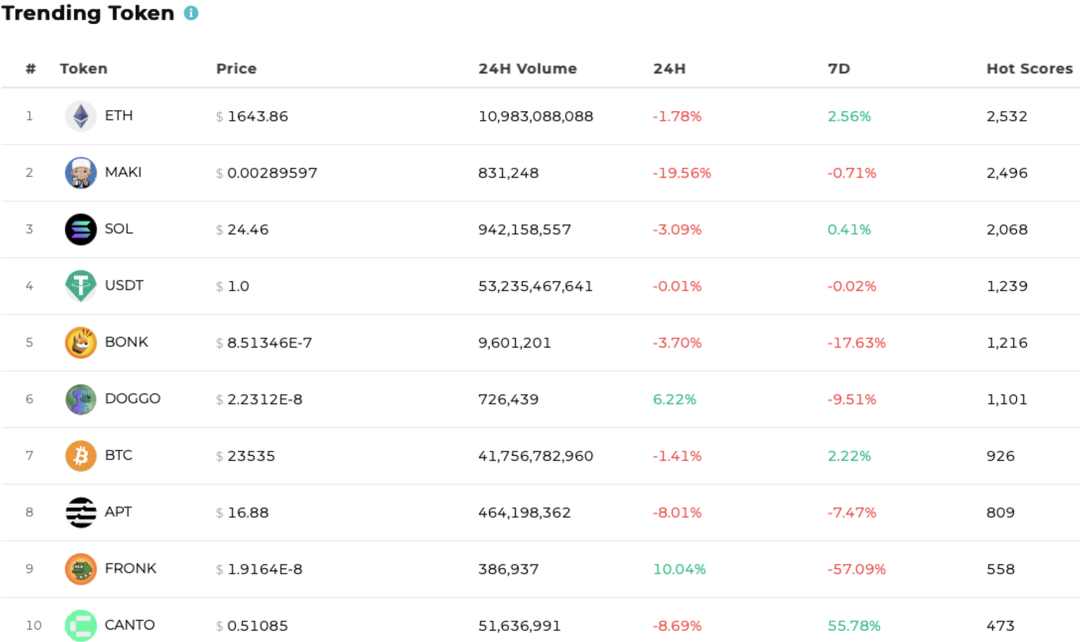Click CANTO volume 51,636,991

(519, 625)
